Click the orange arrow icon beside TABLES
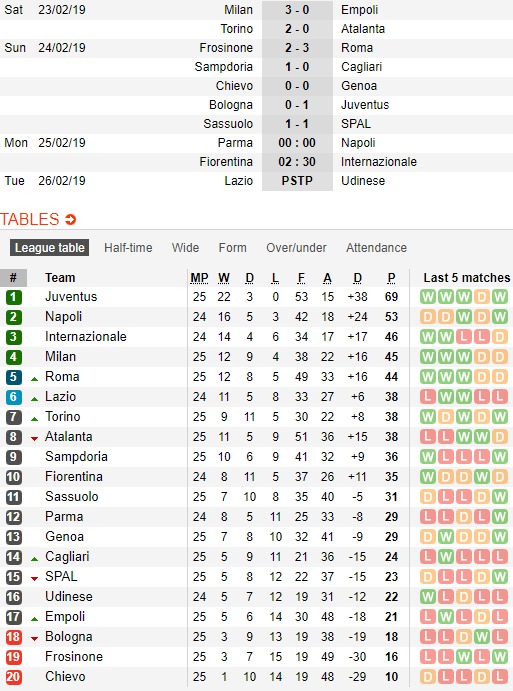The image size is (513, 691). [71, 219]
